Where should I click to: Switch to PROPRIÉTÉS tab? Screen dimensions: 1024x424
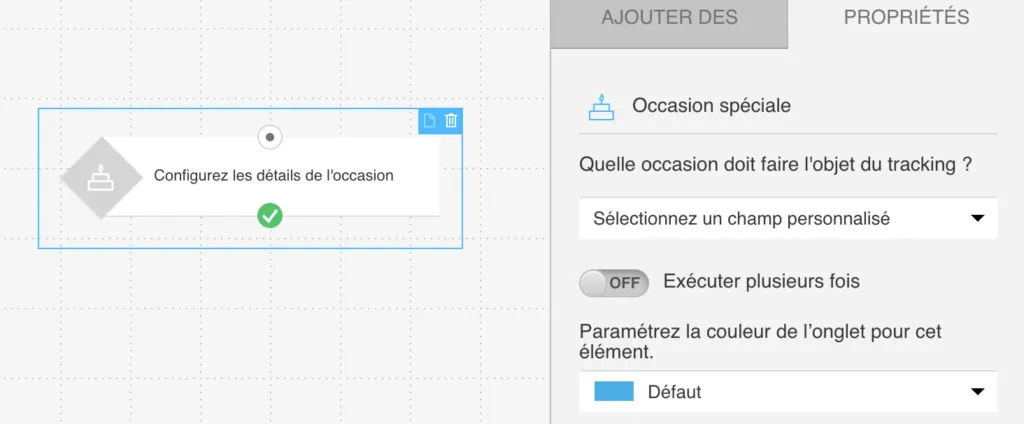coord(906,18)
